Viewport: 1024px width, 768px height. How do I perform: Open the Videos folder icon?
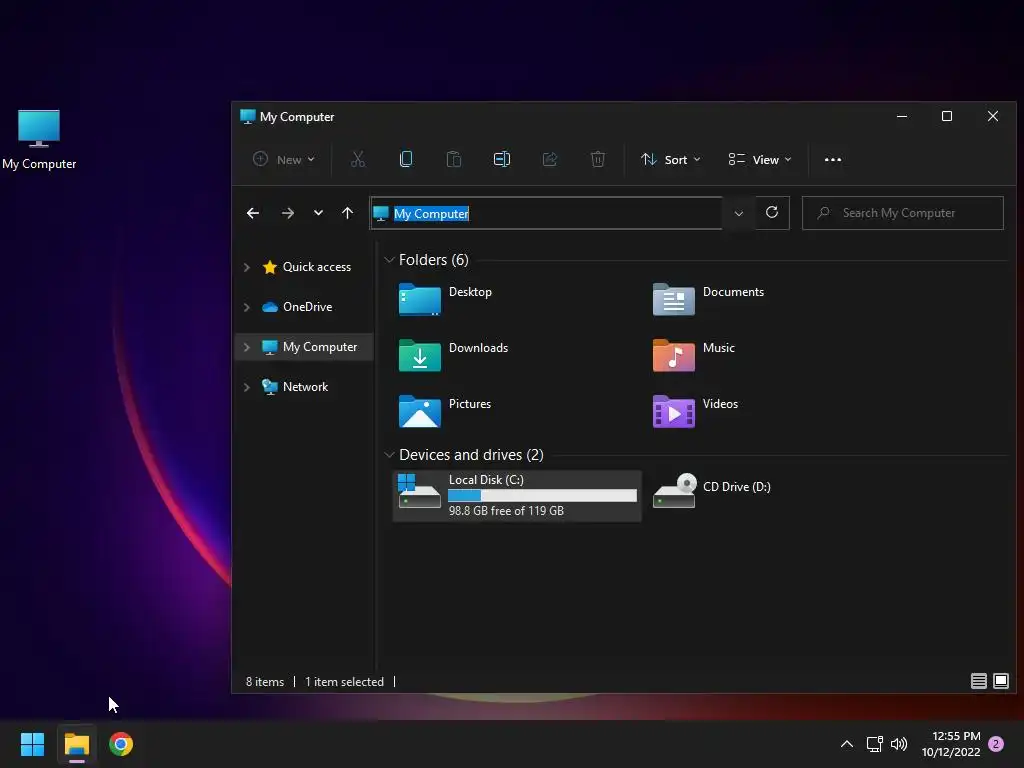coord(673,411)
